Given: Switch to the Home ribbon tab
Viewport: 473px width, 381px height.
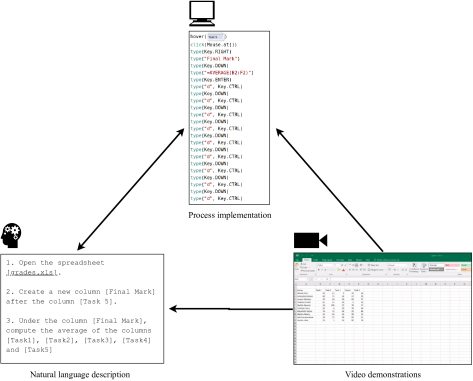Looking at the screenshot, I should (307, 260).
